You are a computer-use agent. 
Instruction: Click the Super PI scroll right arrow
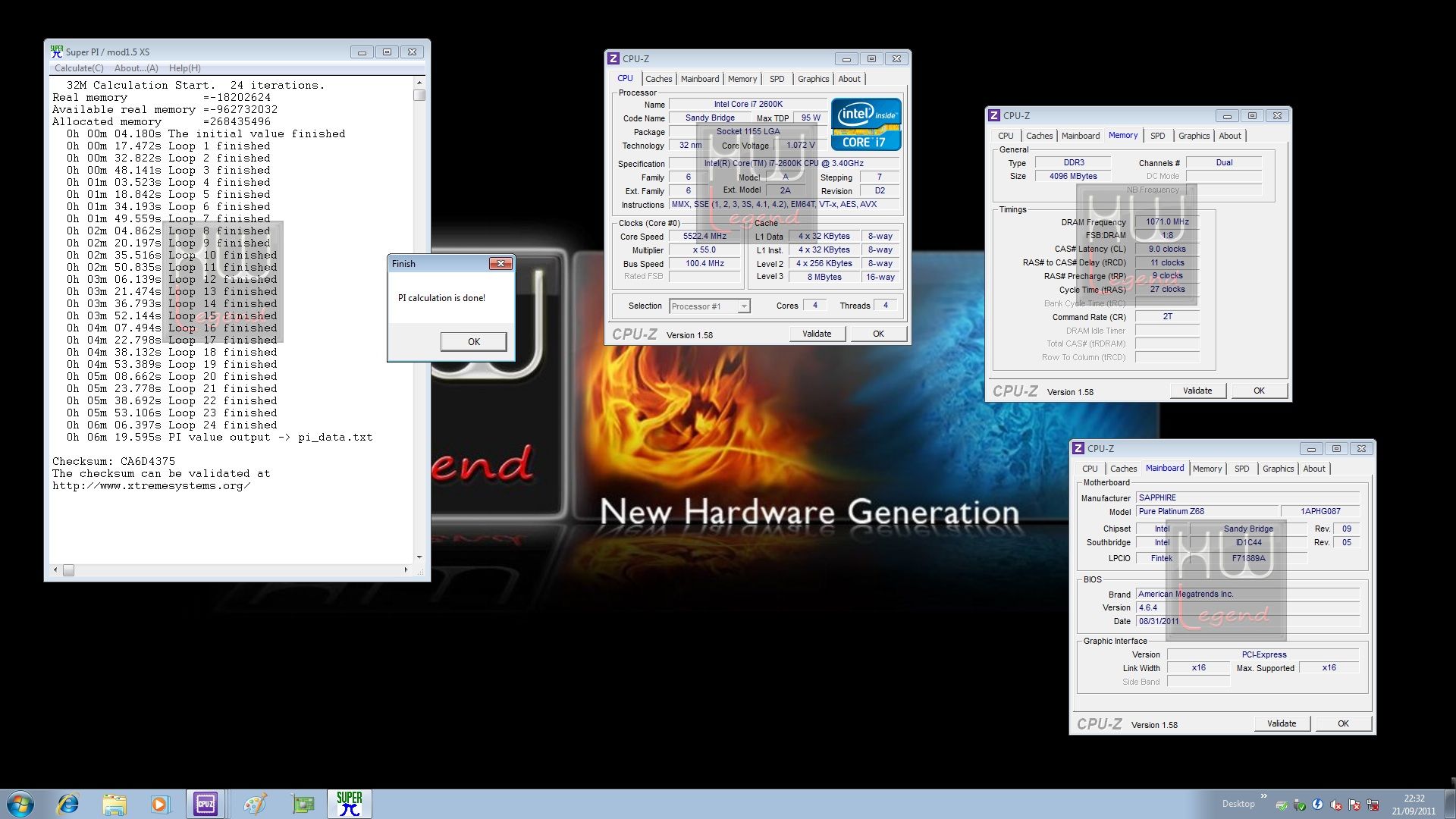(406, 570)
